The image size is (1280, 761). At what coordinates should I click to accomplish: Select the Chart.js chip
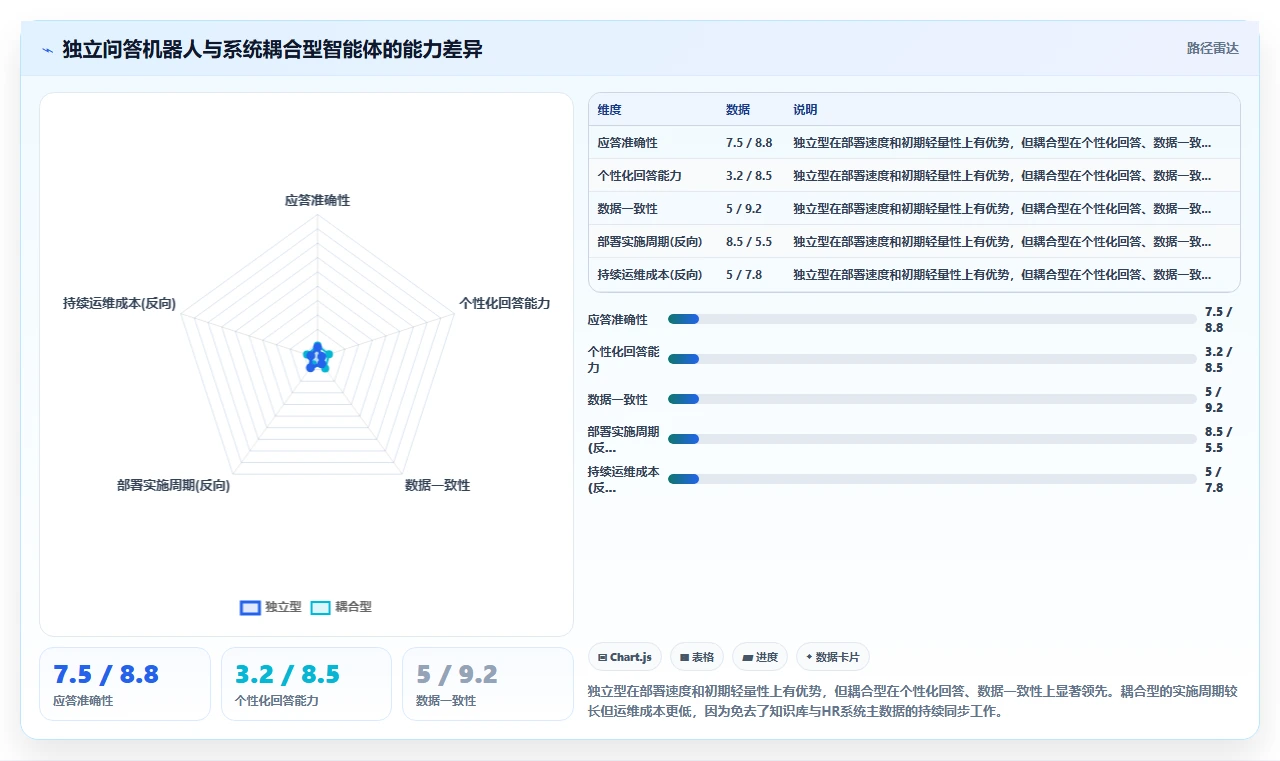tap(625, 657)
